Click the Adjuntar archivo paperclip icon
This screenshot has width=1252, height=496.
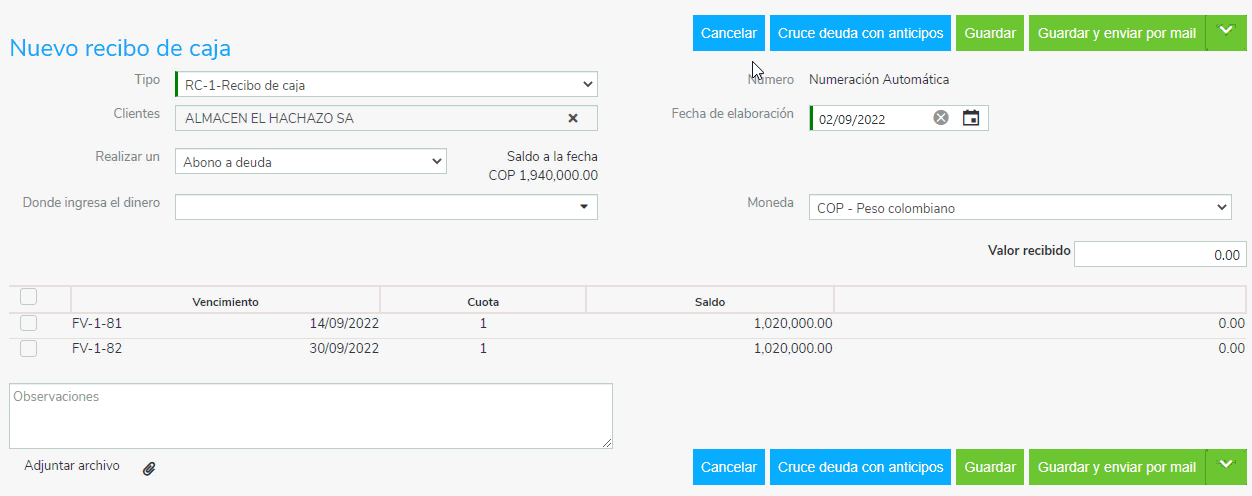[x=149, y=467]
